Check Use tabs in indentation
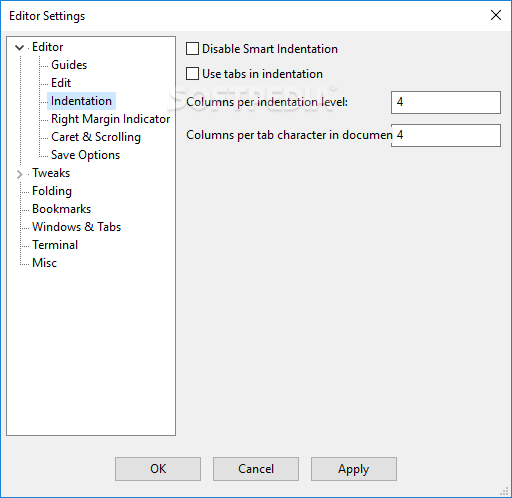The image size is (512, 498). pyautogui.click(x=192, y=74)
